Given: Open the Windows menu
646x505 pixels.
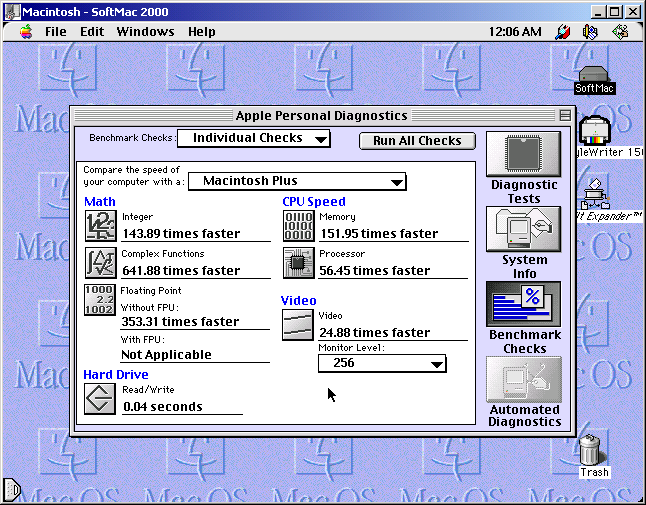Looking at the screenshot, I should pos(145,32).
